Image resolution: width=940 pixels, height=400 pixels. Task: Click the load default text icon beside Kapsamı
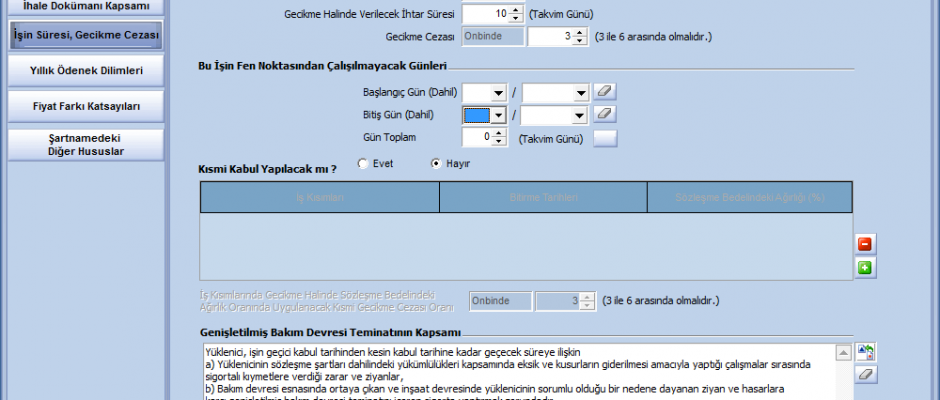point(867,352)
